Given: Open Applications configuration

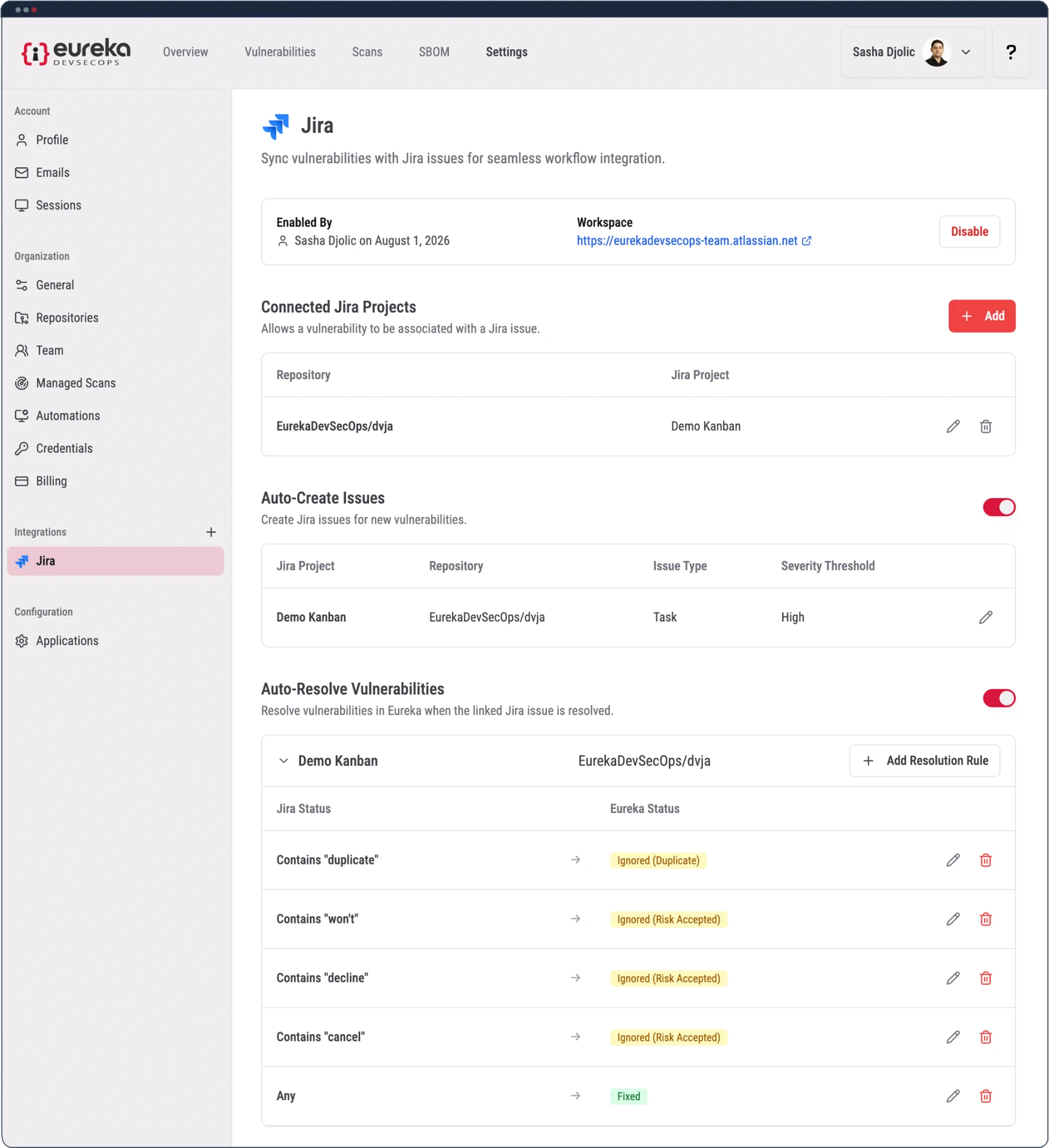Looking at the screenshot, I should point(115,641).
